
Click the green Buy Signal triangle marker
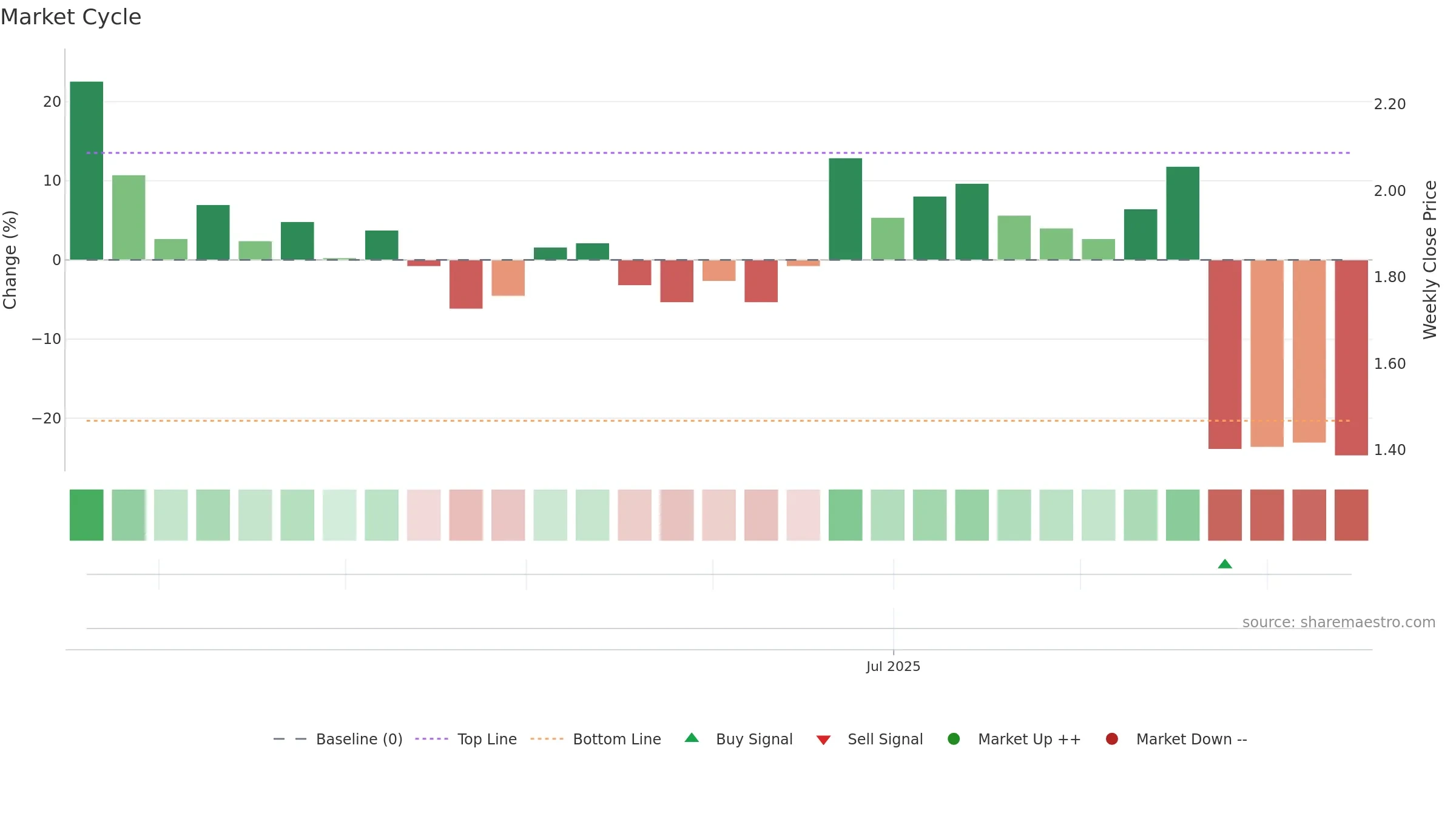click(1225, 564)
